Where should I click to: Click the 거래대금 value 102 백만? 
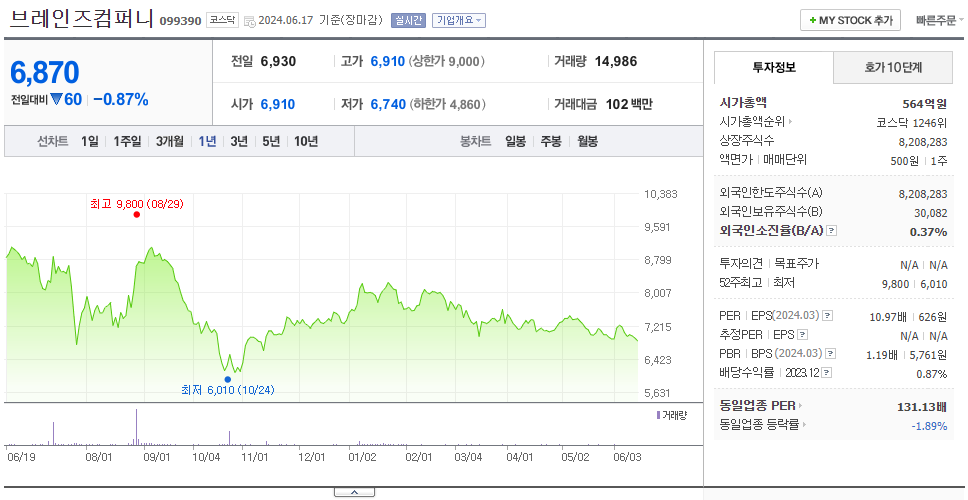629,104
